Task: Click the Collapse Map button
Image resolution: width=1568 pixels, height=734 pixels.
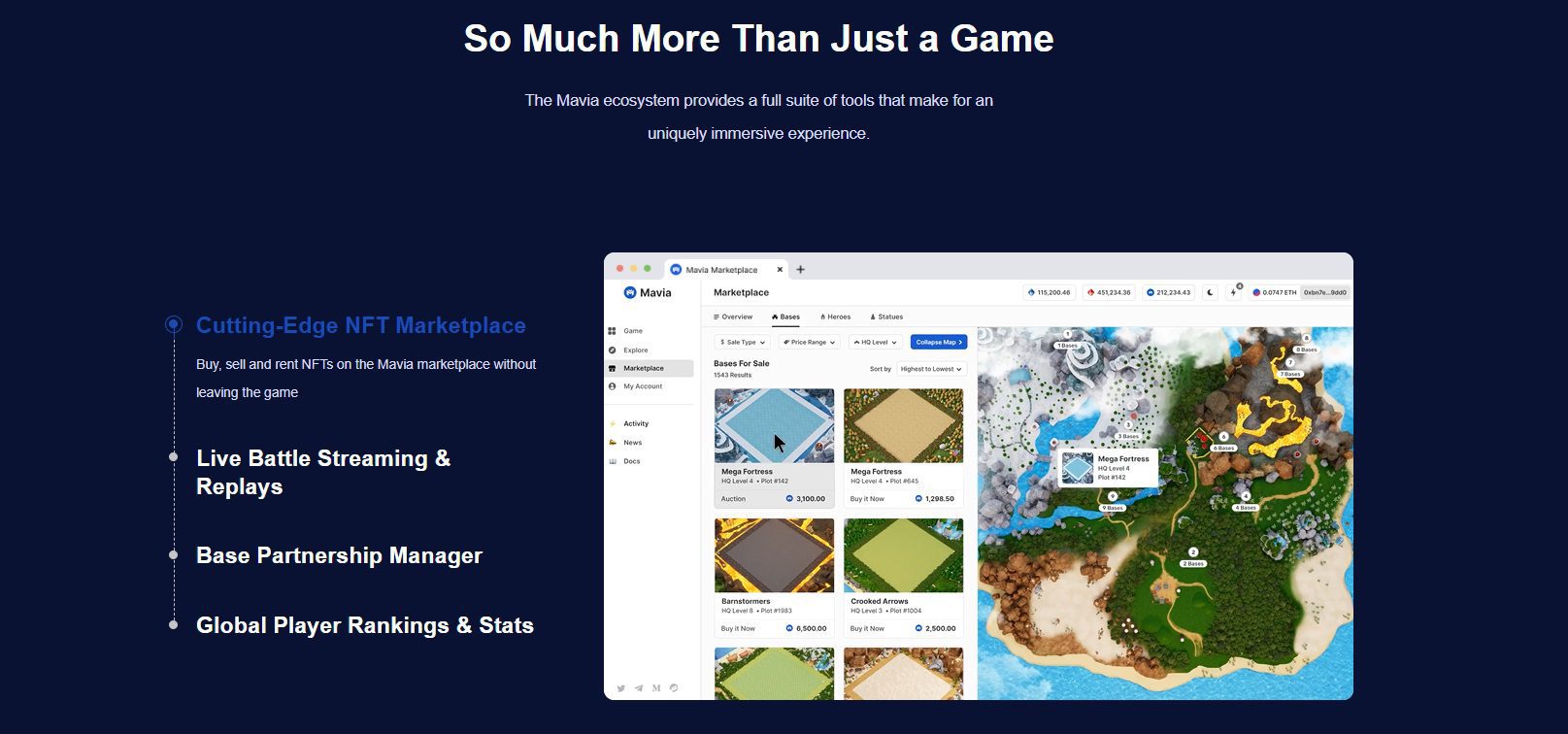Action: coord(939,342)
